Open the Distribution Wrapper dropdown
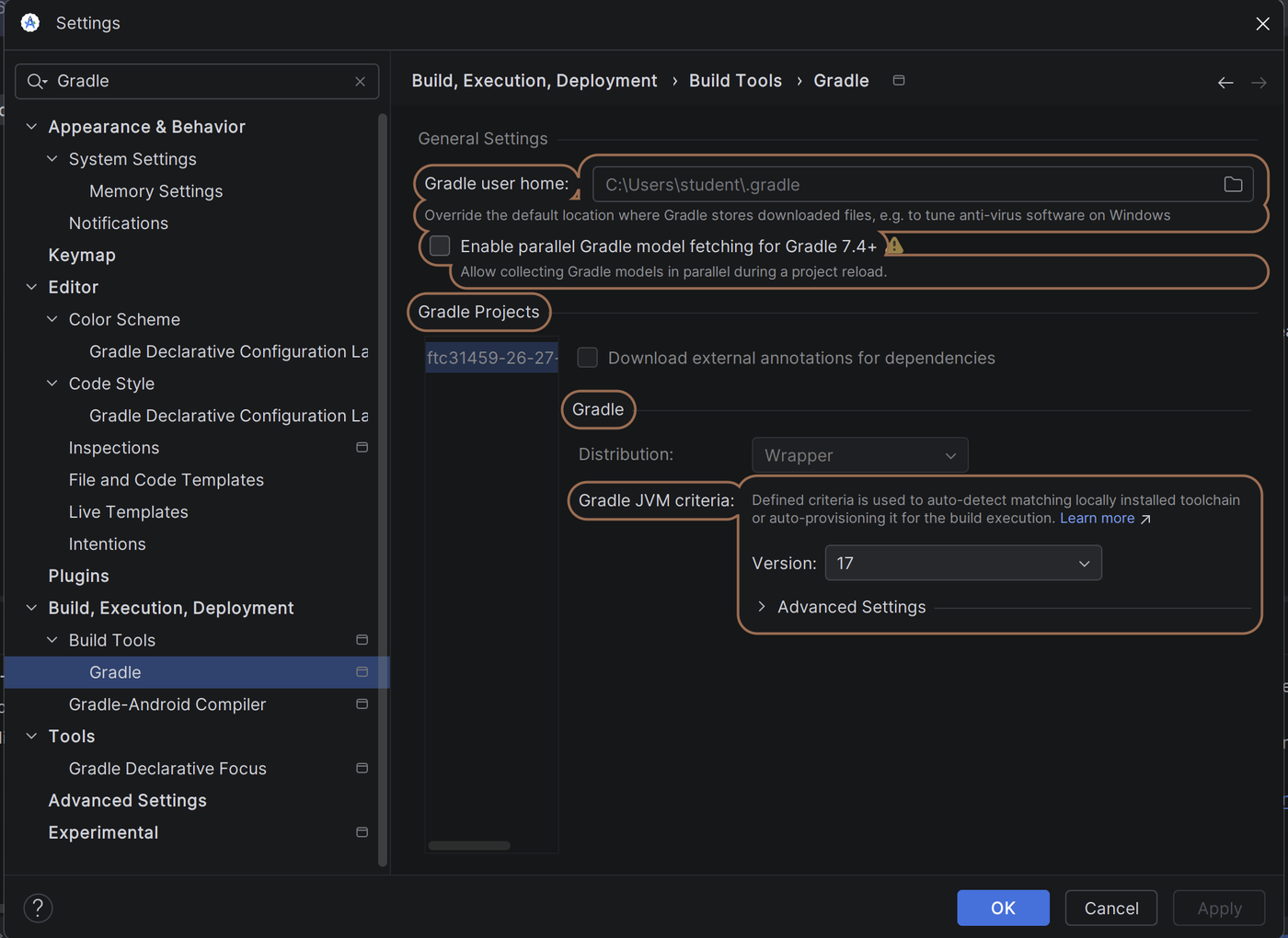 point(860,455)
